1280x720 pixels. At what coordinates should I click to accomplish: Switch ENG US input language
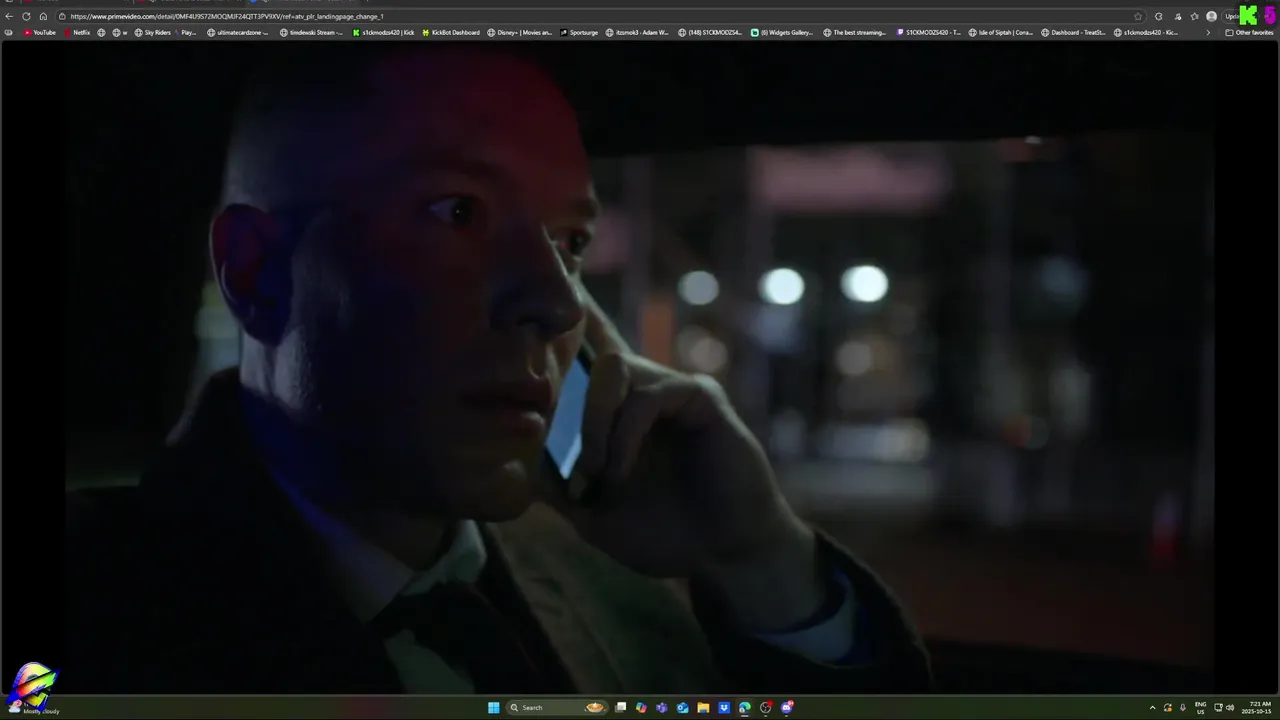point(1201,707)
